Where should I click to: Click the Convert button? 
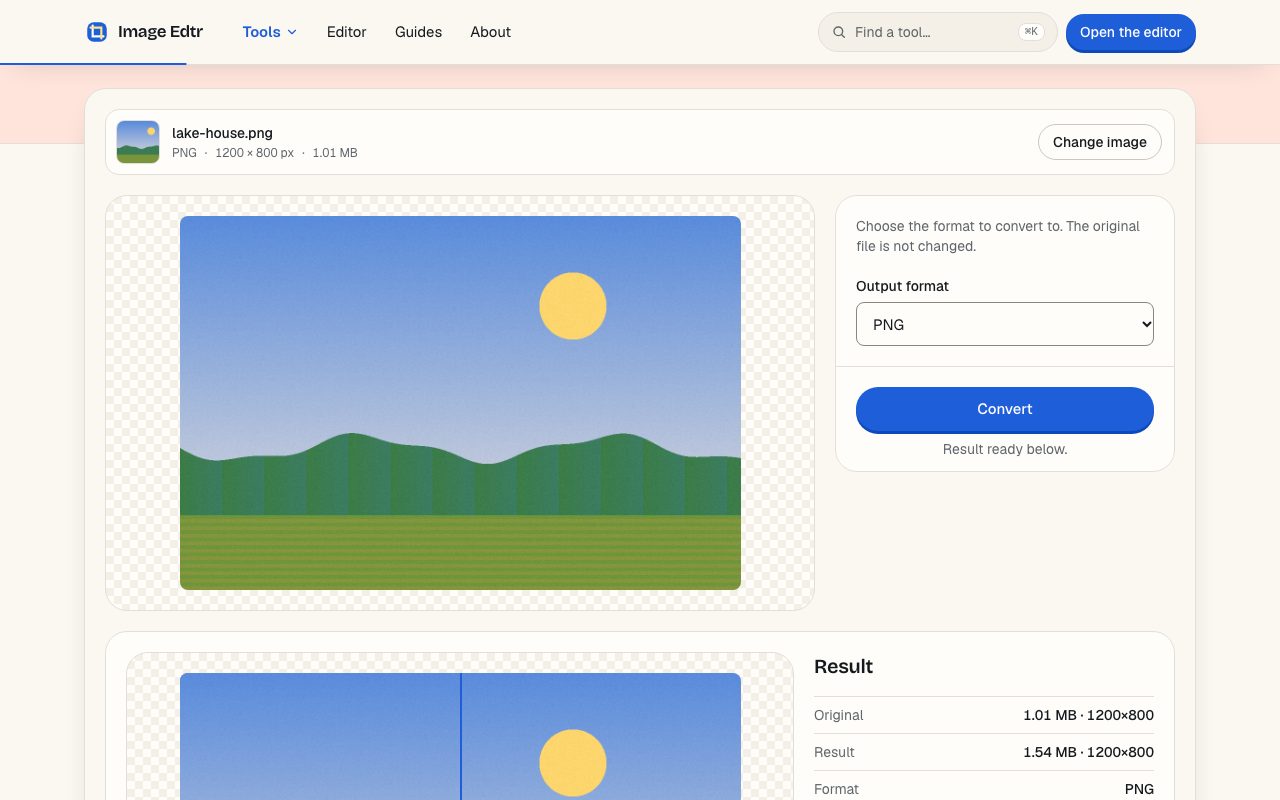pyautogui.click(x=1004, y=409)
